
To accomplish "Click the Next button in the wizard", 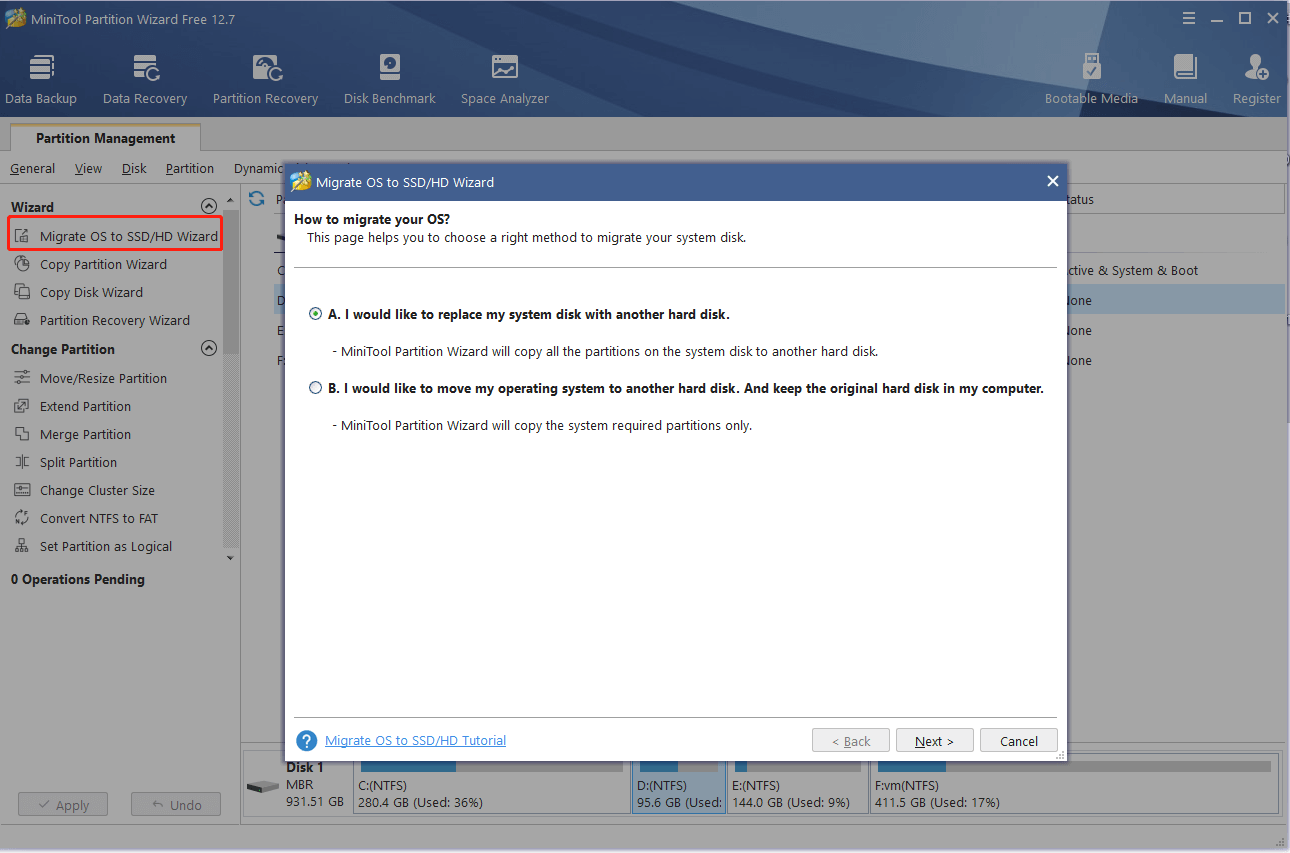I will click(934, 741).
